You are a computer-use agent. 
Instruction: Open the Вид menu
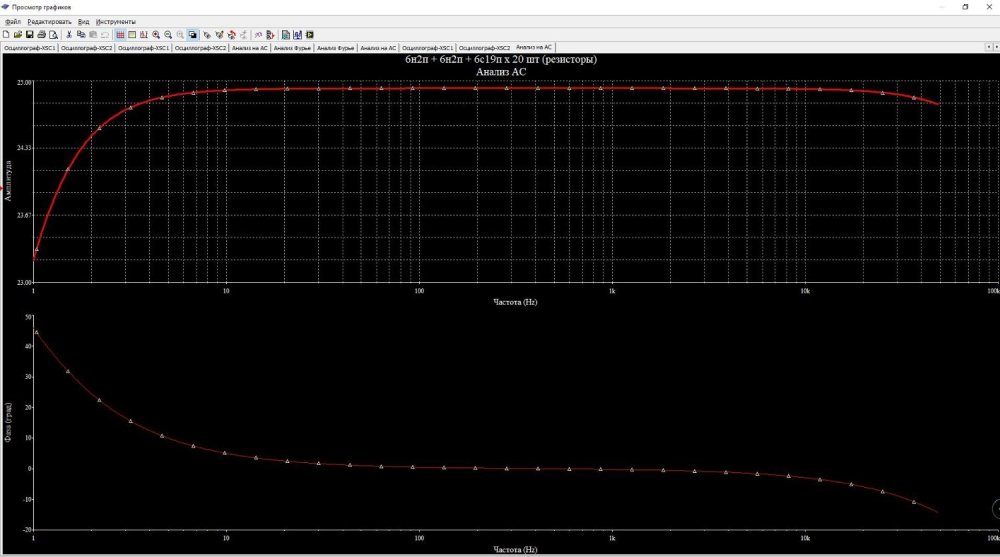click(83, 21)
